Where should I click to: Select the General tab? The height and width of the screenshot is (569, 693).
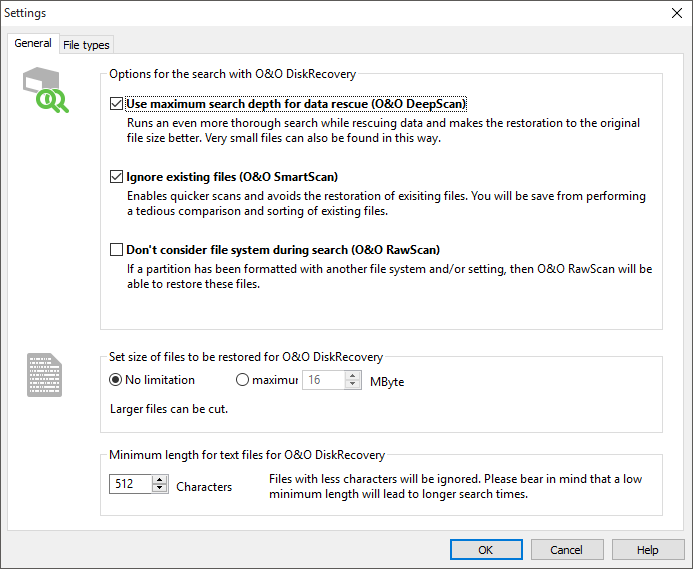(33, 44)
